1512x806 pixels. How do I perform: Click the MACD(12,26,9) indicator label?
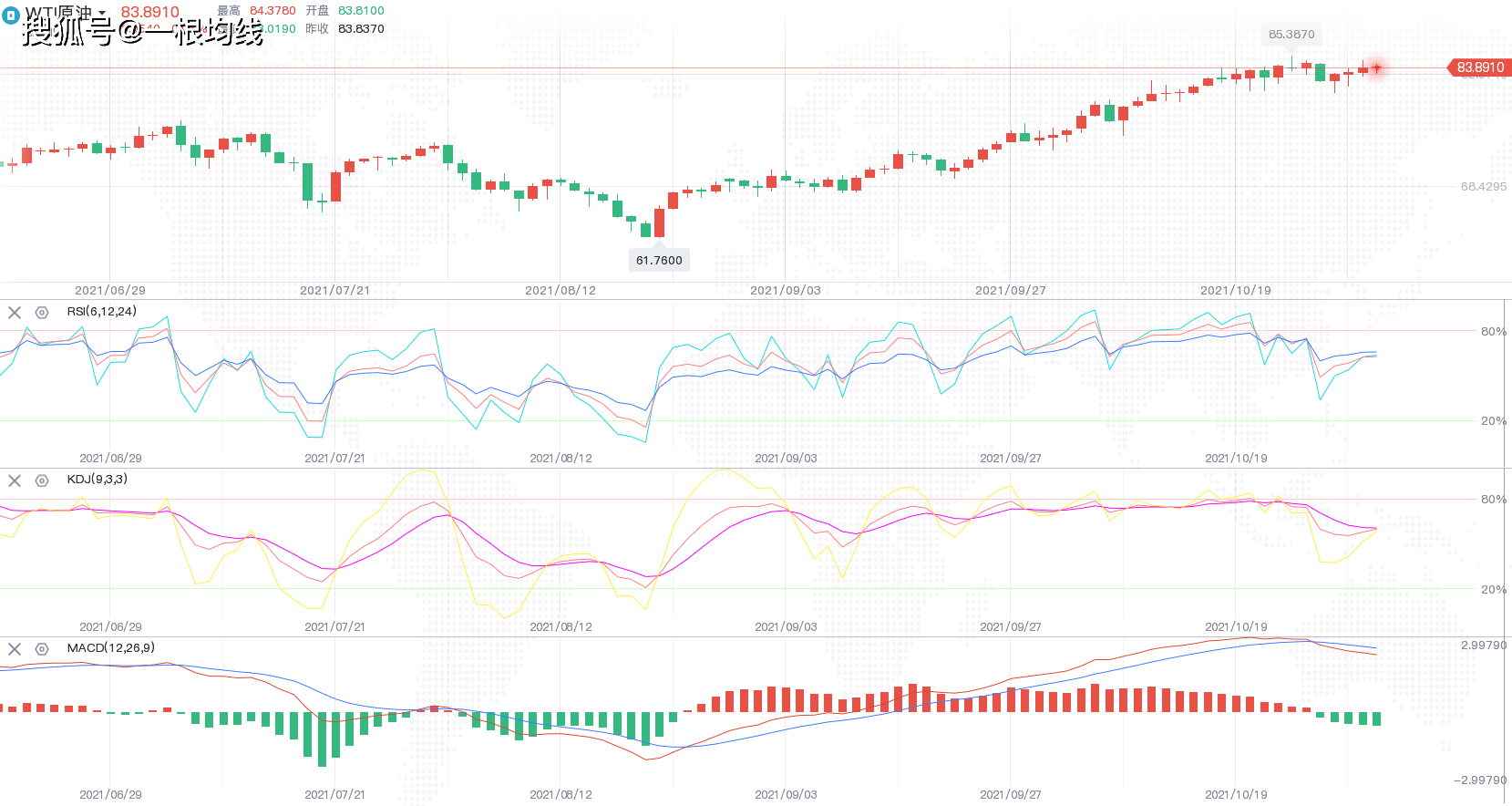[x=111, y=647]
